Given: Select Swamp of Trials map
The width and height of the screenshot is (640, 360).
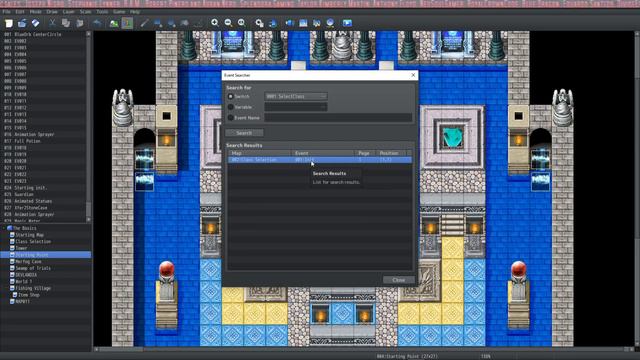Looking at the screenshot, I should click(x=33, y=268).
